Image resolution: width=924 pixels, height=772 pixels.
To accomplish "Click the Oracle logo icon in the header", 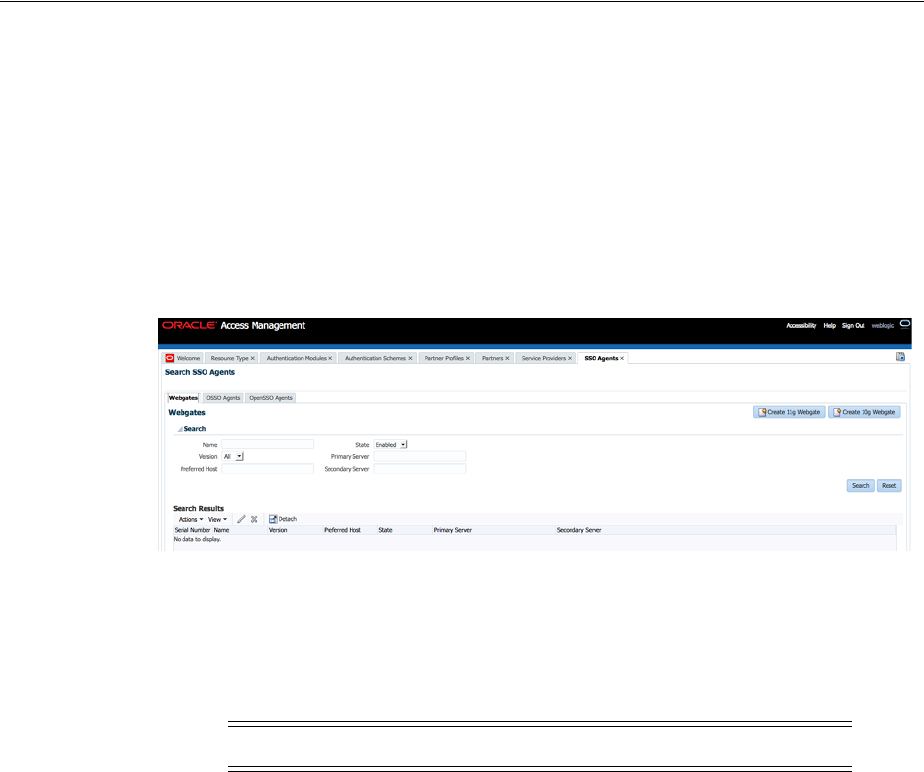I will pos(189,325).
